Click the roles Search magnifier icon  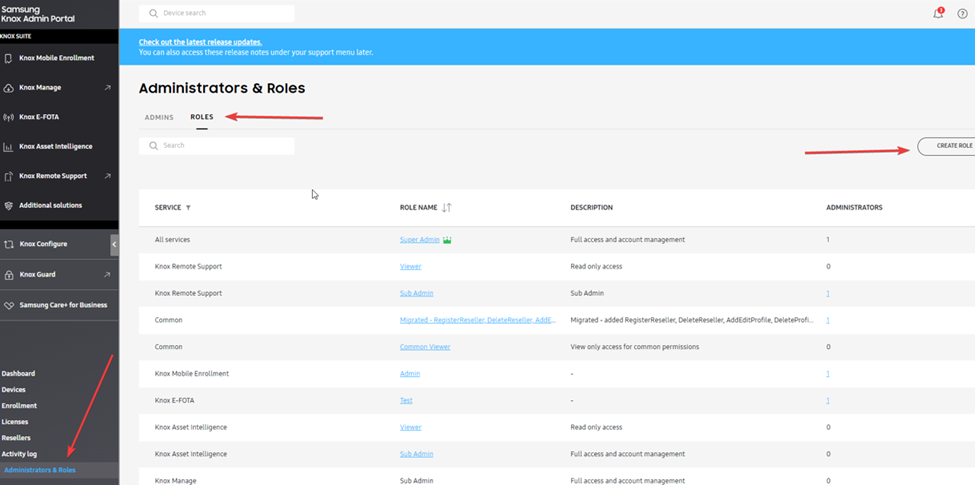(x=154, y=146)
